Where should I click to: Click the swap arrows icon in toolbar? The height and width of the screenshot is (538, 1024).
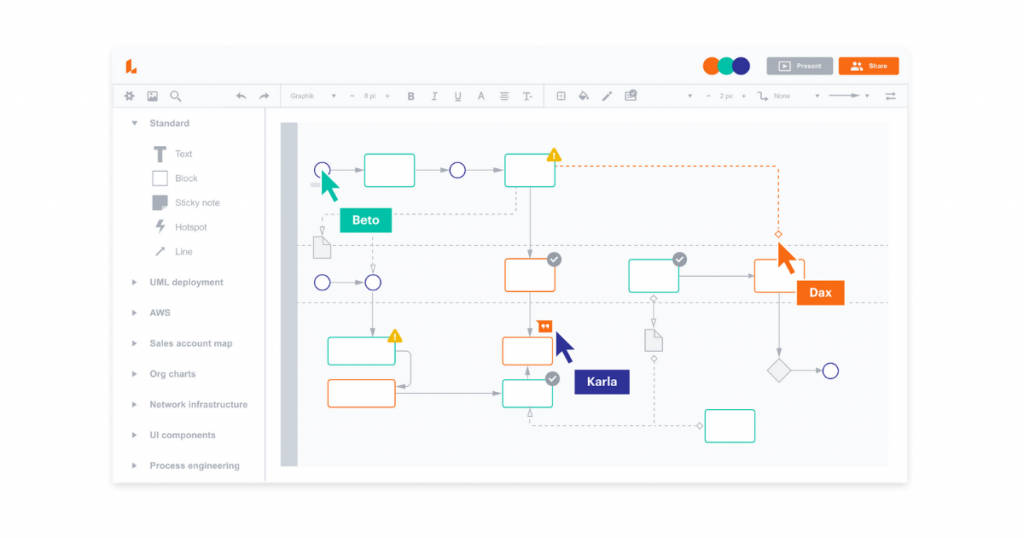(890, 96)
